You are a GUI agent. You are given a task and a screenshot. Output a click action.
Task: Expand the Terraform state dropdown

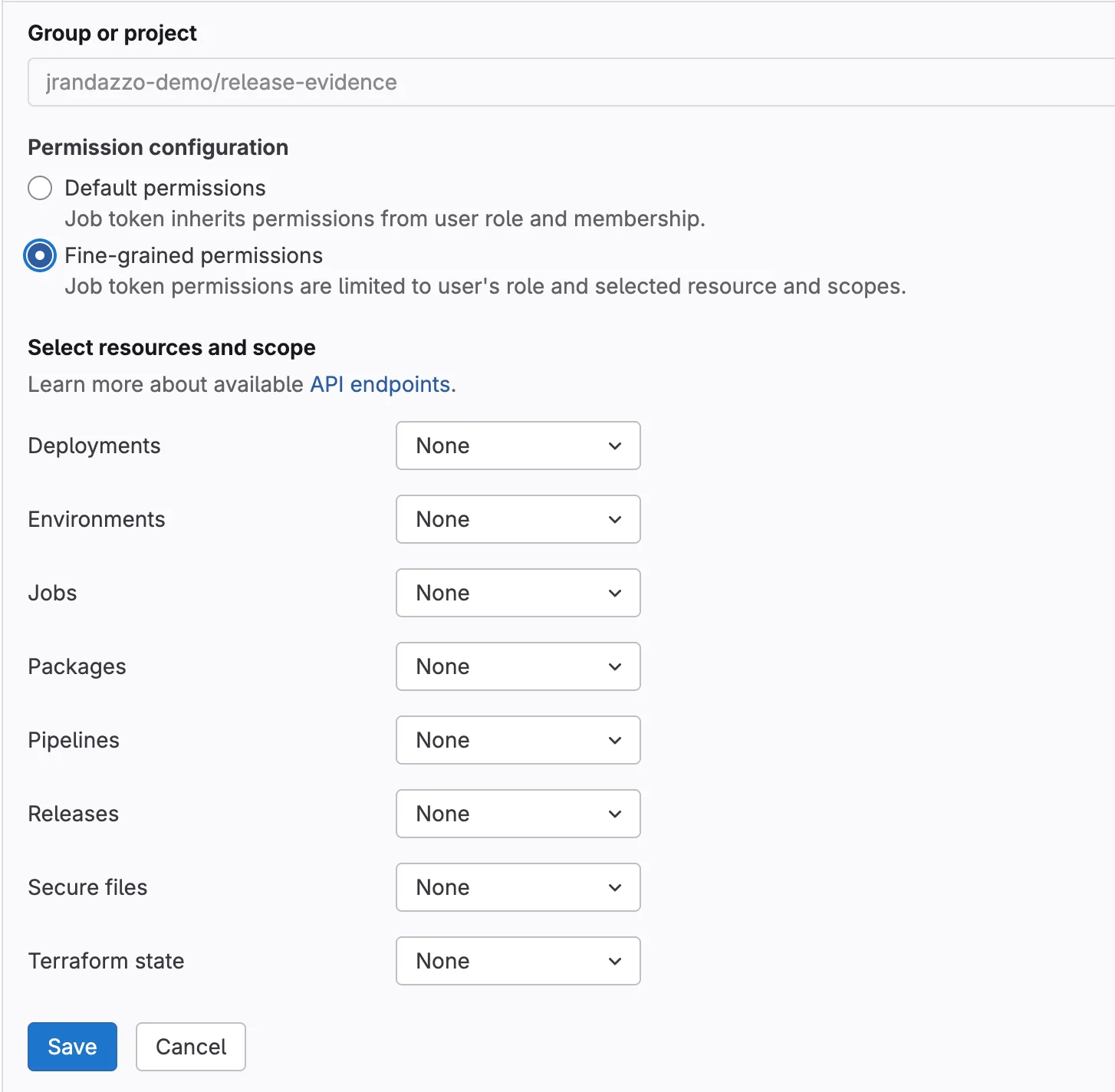(518, 961)
